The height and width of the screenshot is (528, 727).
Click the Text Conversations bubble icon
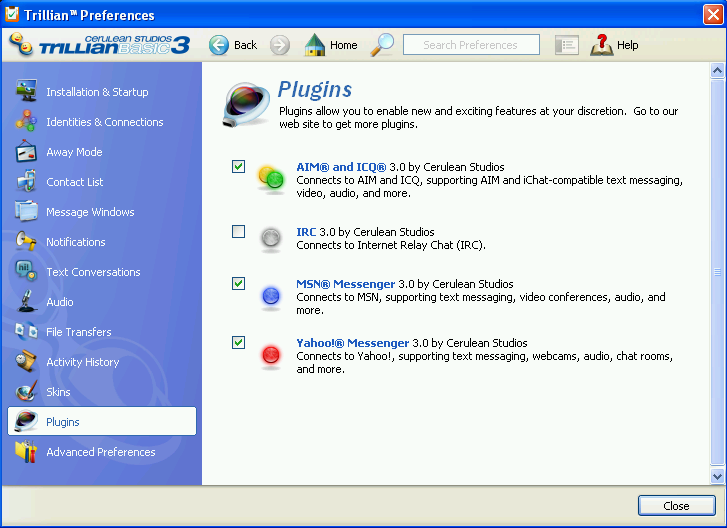click(x=26, y=271)
